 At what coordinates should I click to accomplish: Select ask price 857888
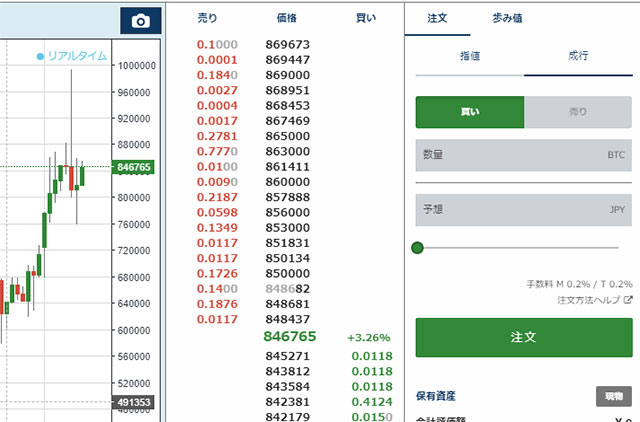[x=287, y=197]
